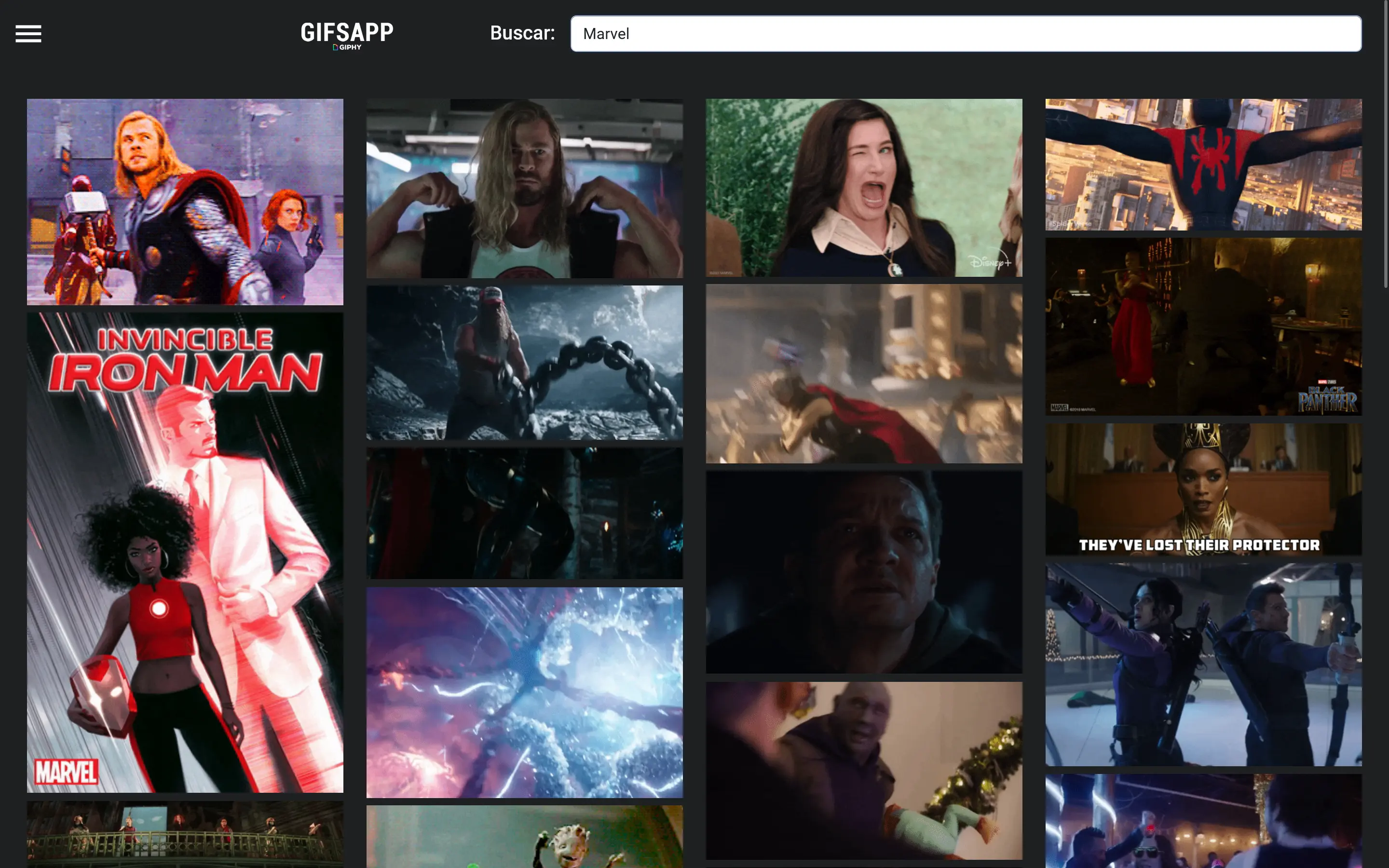Open the dark close-up man face GIF
This screenshot has width=1389, height=868.
pos(864,572)
